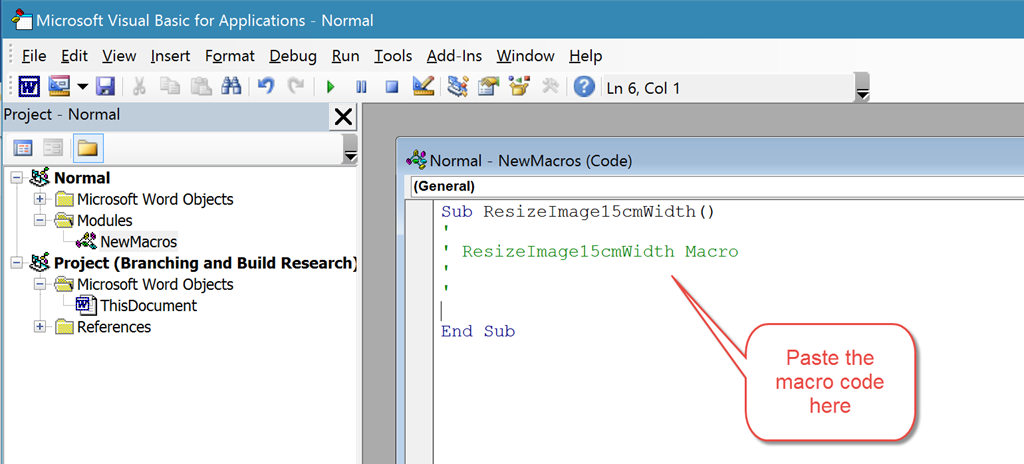This screenshot has width=1024, height=464.
Task: Click the Reset stop icon
Action: (392, 87)
